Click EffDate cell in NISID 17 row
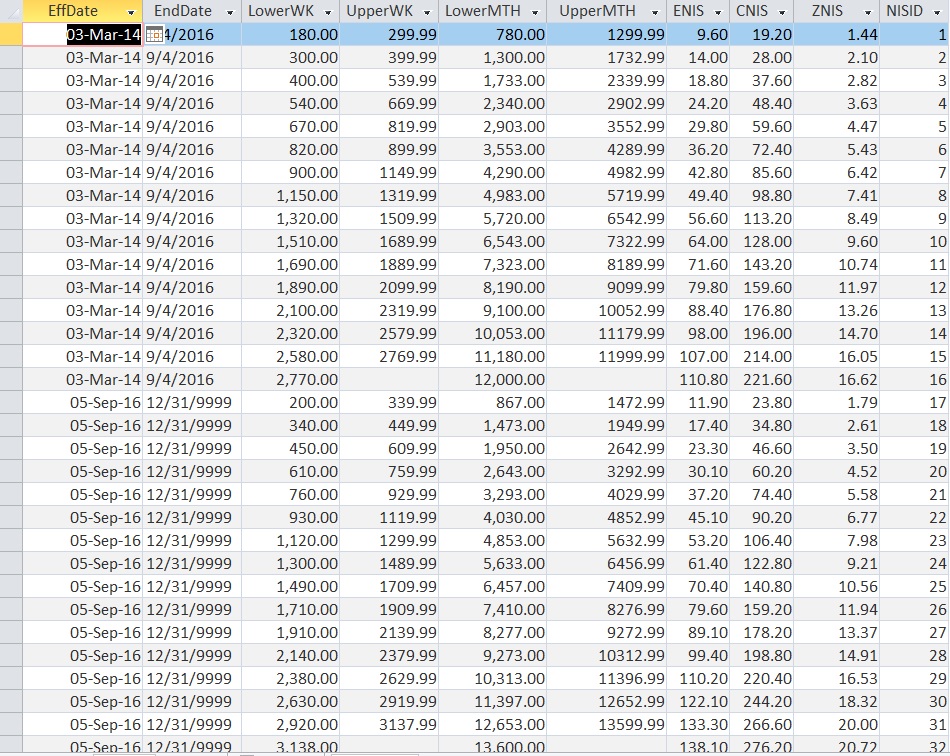Image resolution: width=950 pixels, height=756 pixels. 82,403
